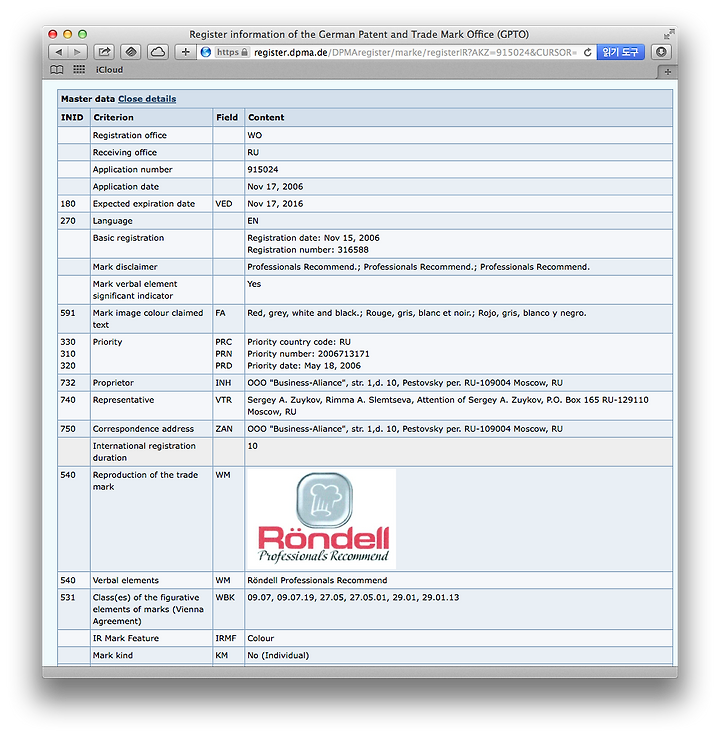Select application number 915024
The width and height of the screenshot is (720, 737).
263,169
